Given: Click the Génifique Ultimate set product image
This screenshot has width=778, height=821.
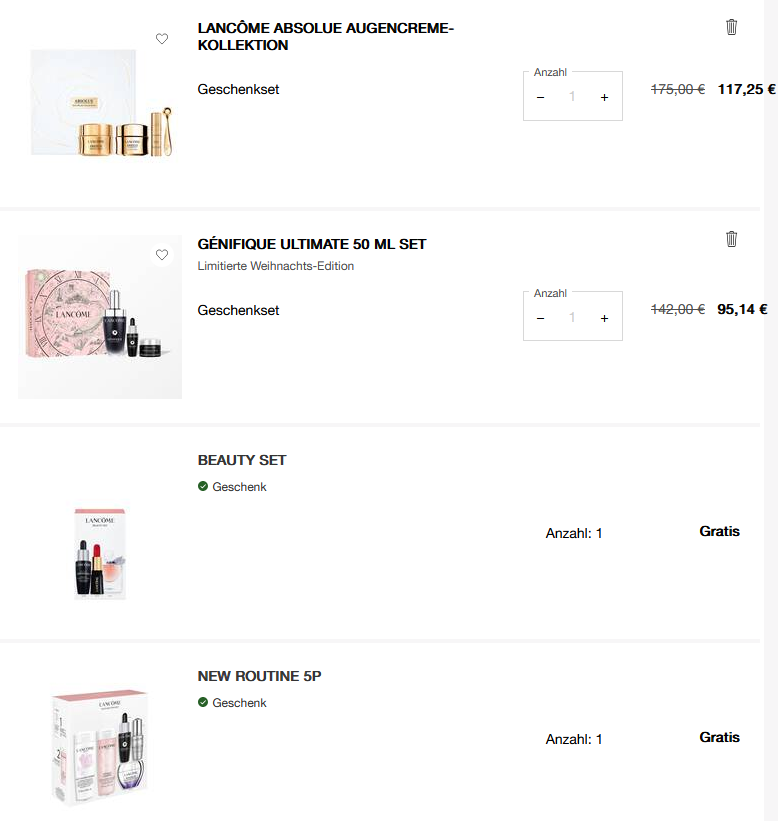Looking at the screenshot, I should 100,317.
